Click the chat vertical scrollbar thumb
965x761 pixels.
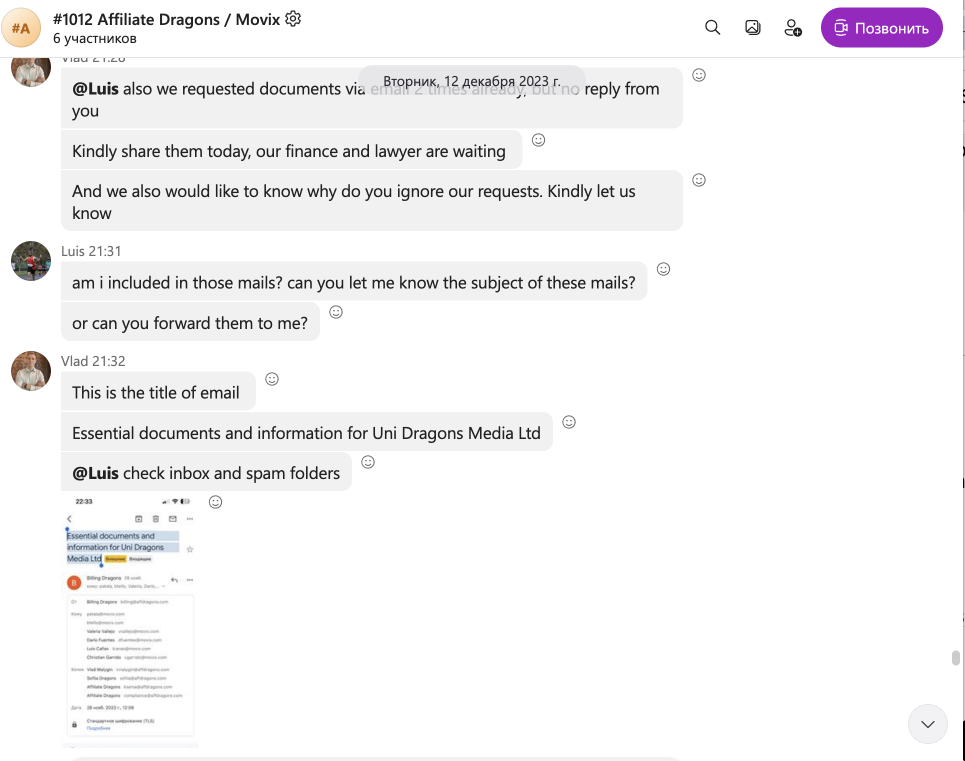coord(955,658)
